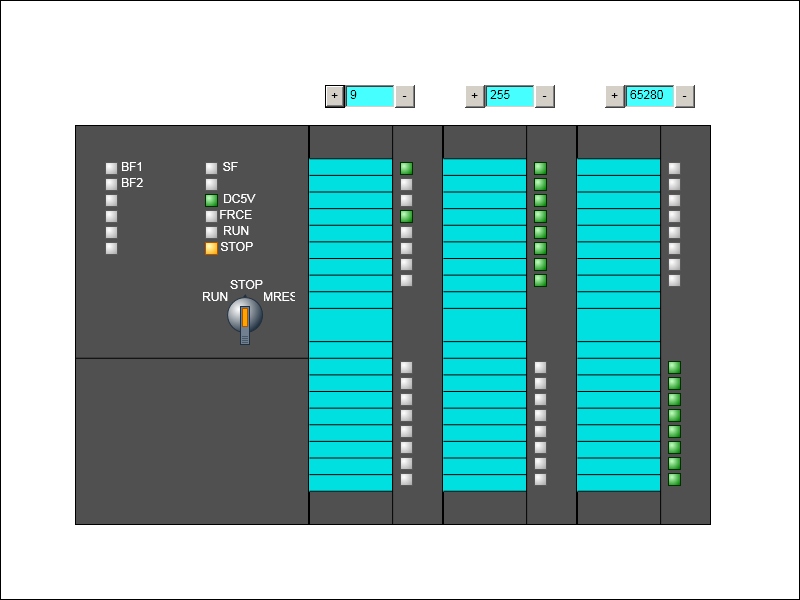This screenshot has height=600, width=800.
Task: Click the BF2 status LED
Action: point(111,184)
